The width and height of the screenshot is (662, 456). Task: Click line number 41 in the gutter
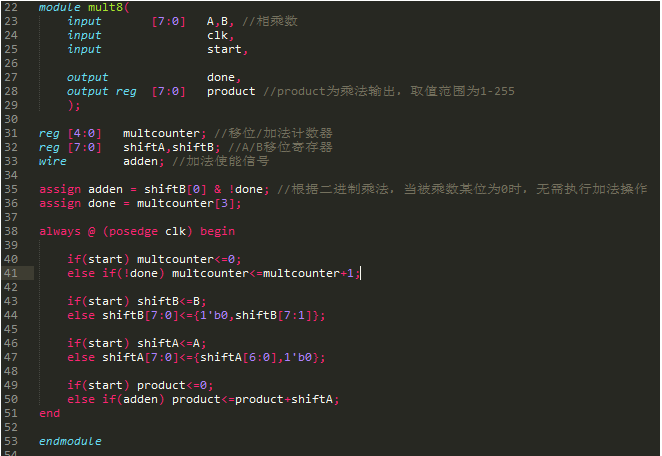[x=12, y=273]
